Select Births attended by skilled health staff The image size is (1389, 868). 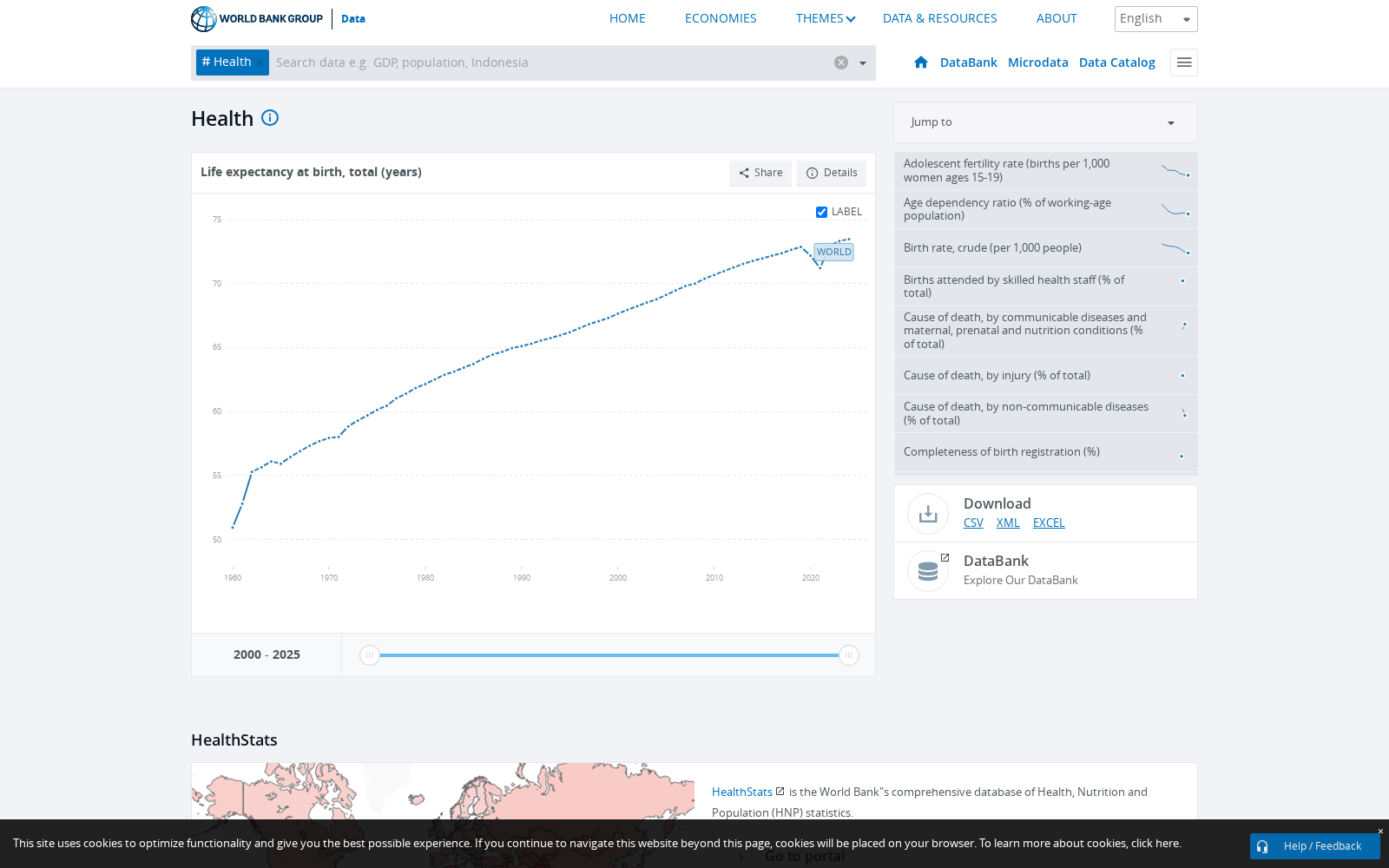pyautogui.click(x=1046, y=286)
